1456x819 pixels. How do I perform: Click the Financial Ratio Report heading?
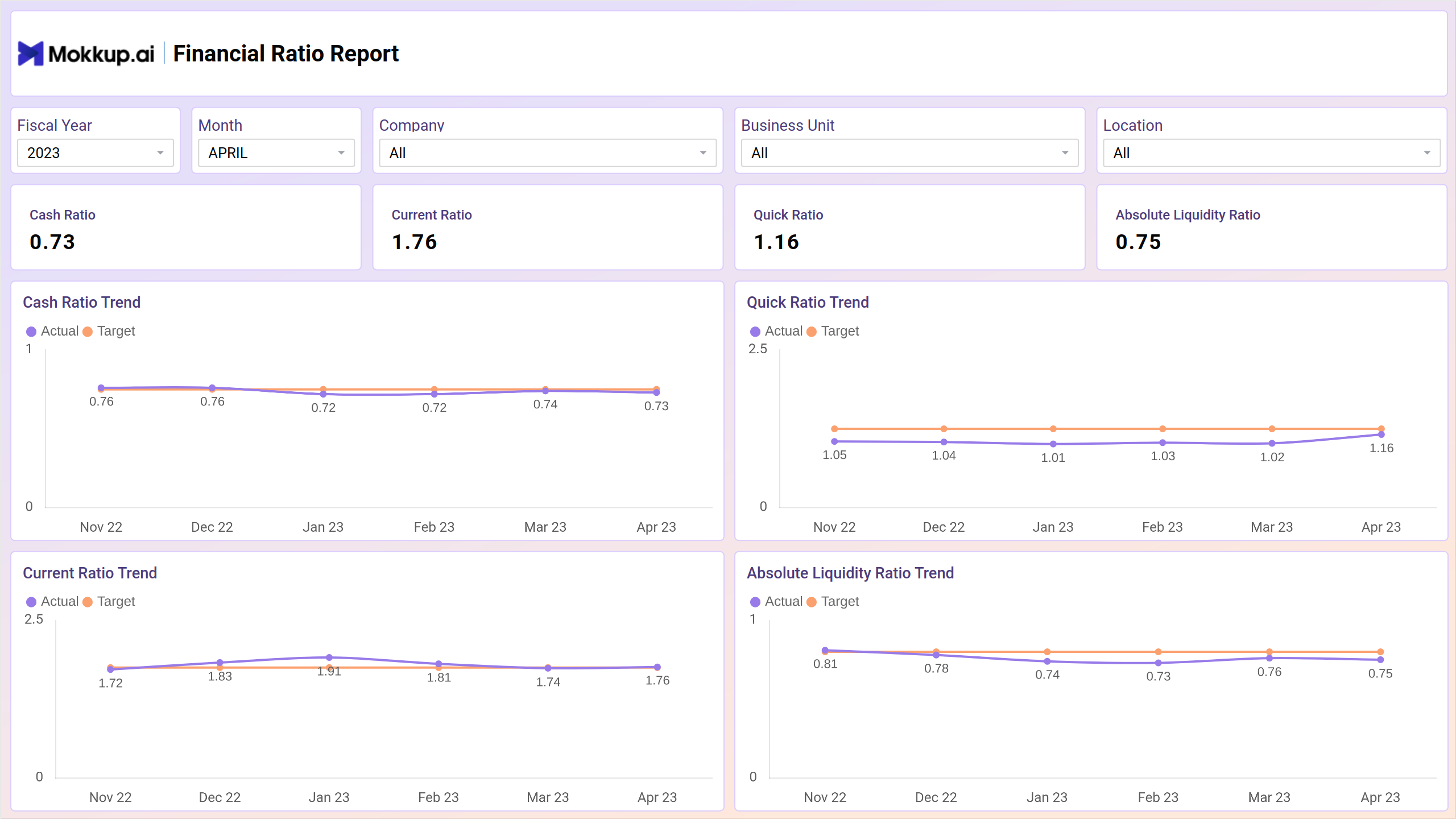(286, 53)
